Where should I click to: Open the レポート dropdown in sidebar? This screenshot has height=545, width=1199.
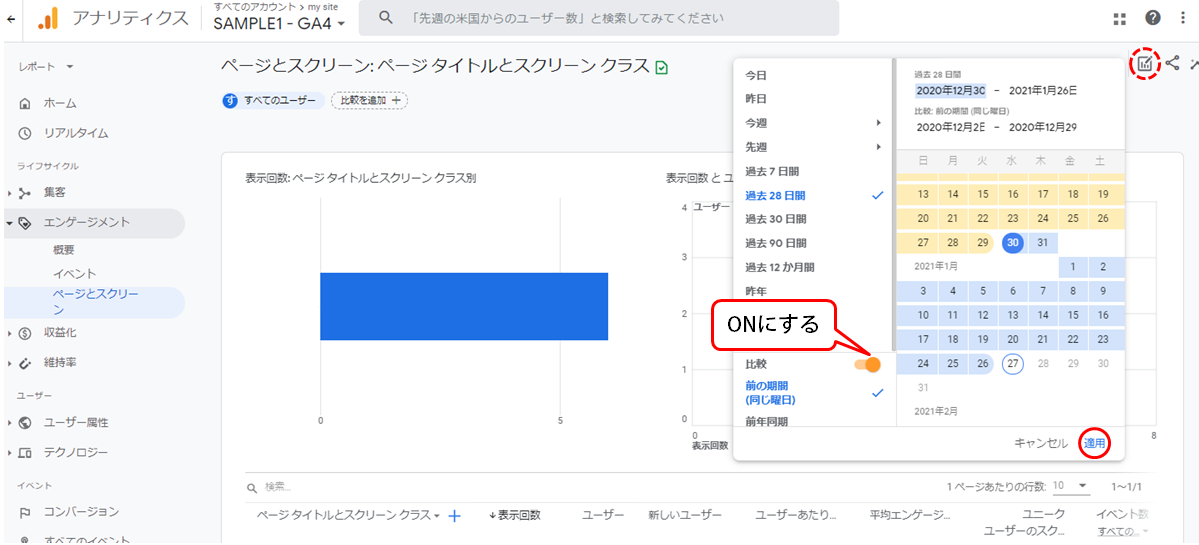pos(46,67)
